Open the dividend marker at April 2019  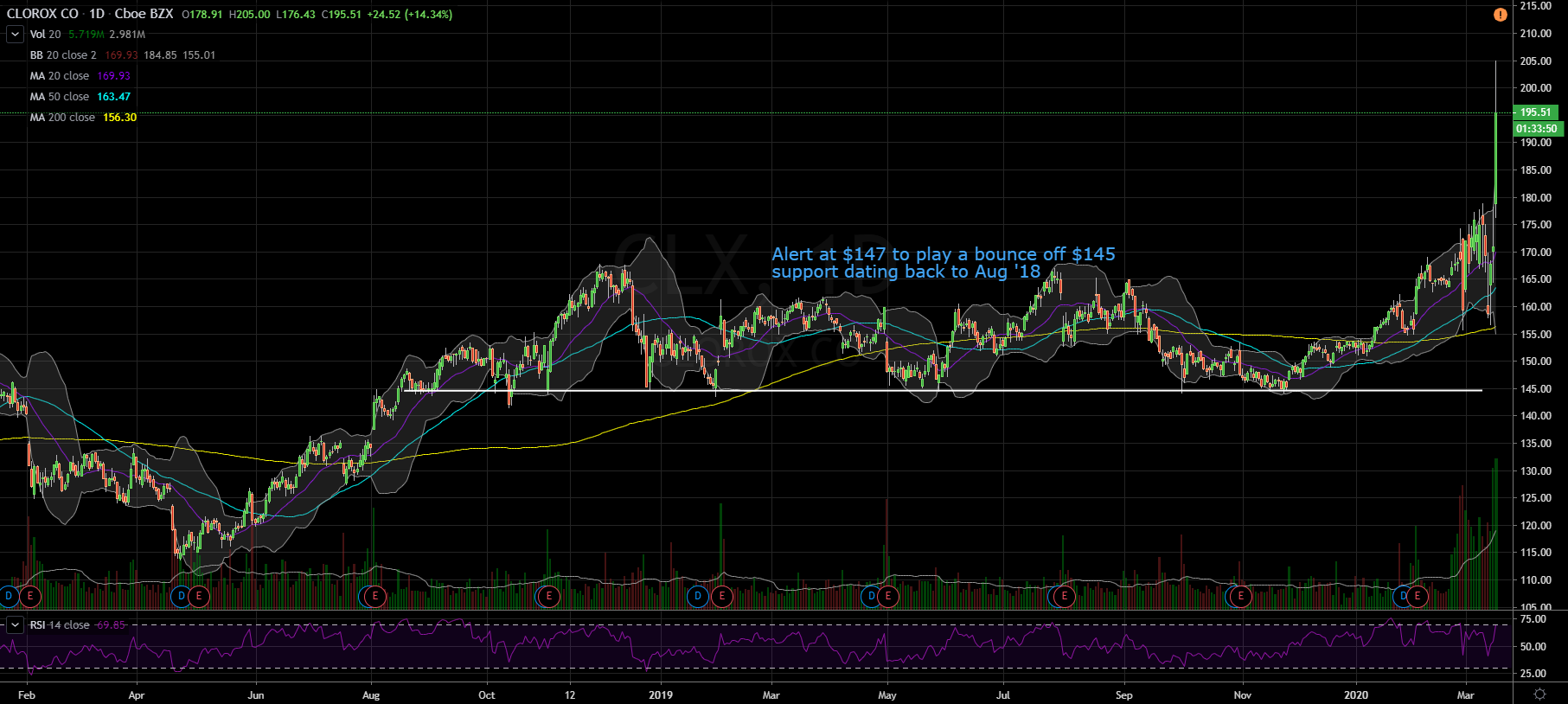[x=871, y=596]
